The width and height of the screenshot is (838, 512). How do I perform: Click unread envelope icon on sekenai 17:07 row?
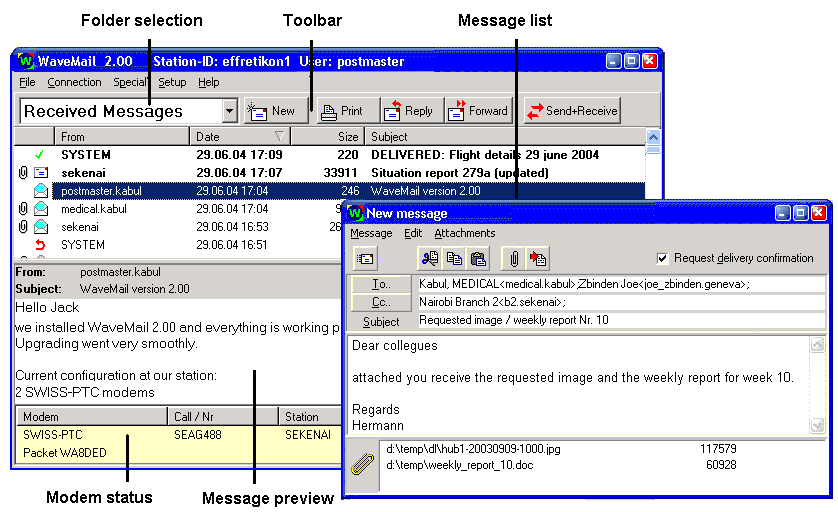(x=41, y=173)
